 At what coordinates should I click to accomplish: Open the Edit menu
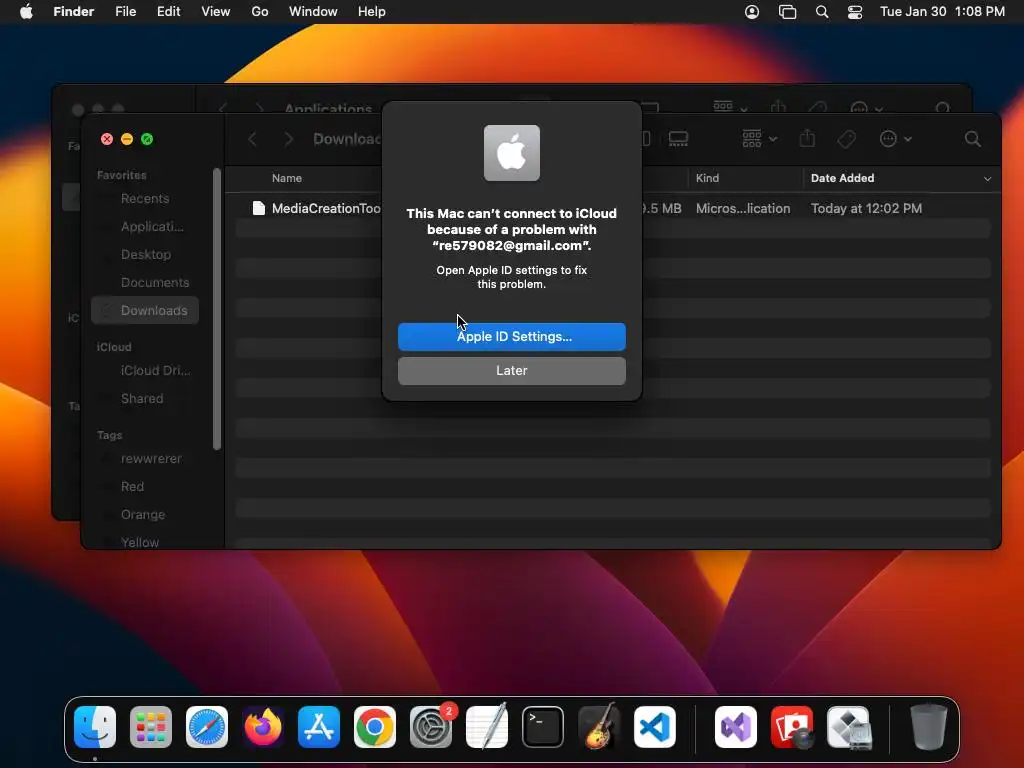(x=168, y=12)
